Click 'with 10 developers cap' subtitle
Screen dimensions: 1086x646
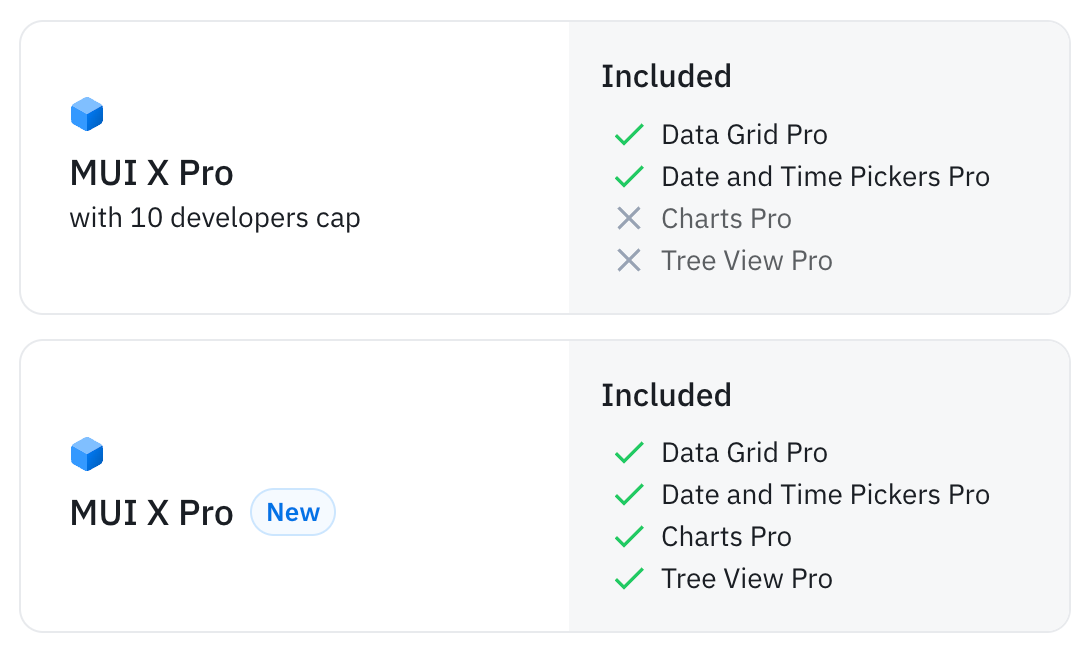click(x=214, y=218)
